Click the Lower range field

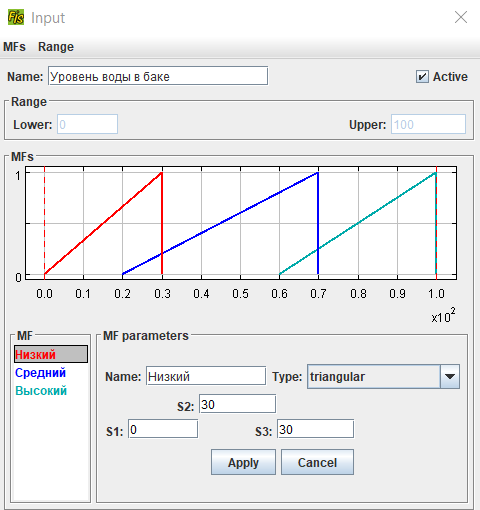click(x=87, y=124)
